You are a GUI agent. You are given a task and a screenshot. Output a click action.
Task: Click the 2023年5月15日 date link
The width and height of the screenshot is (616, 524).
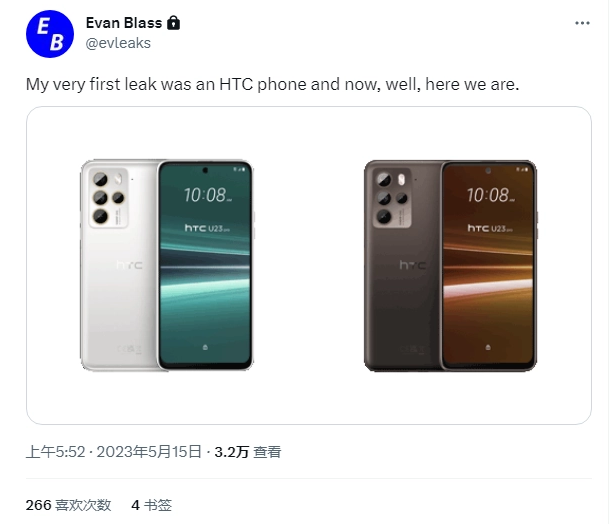coord(149,452)
